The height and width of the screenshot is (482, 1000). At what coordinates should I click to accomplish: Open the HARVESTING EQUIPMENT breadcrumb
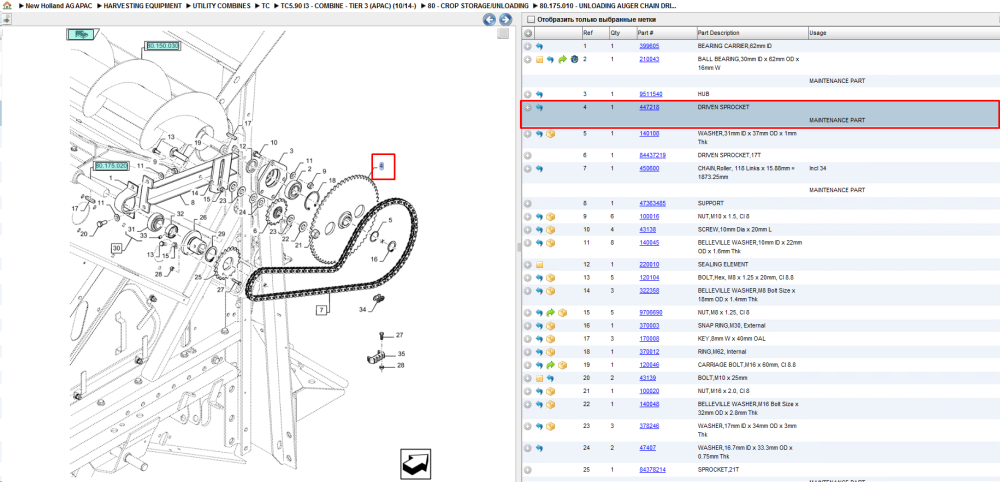[x=141, y=5]
